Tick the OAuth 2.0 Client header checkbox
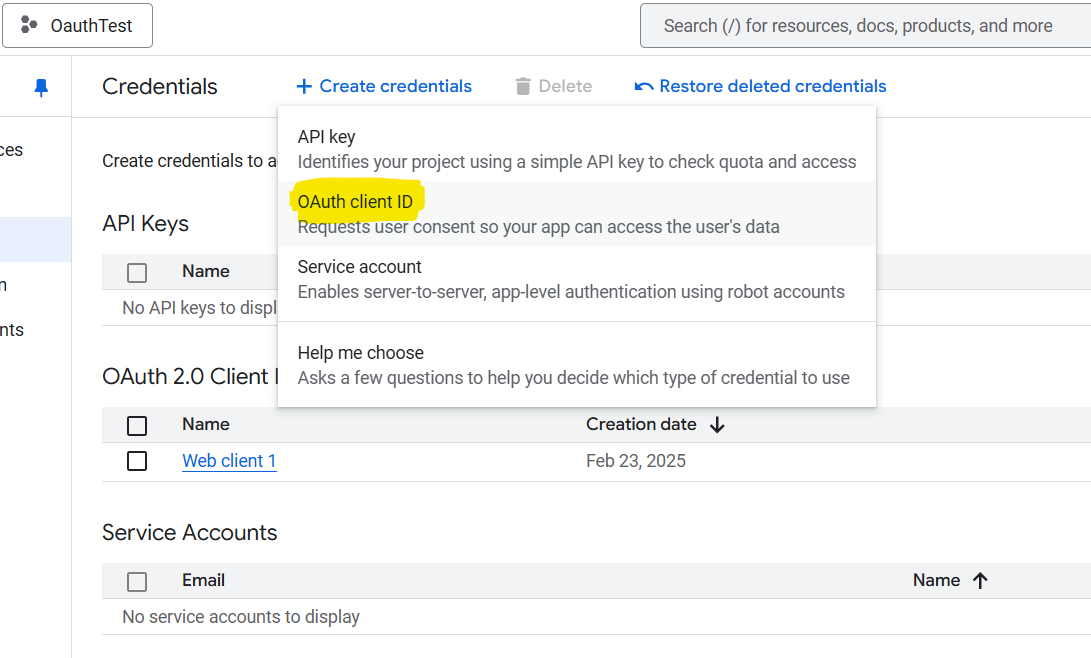1091x658 pixels. pyautogui.click(x=137, y=426)
